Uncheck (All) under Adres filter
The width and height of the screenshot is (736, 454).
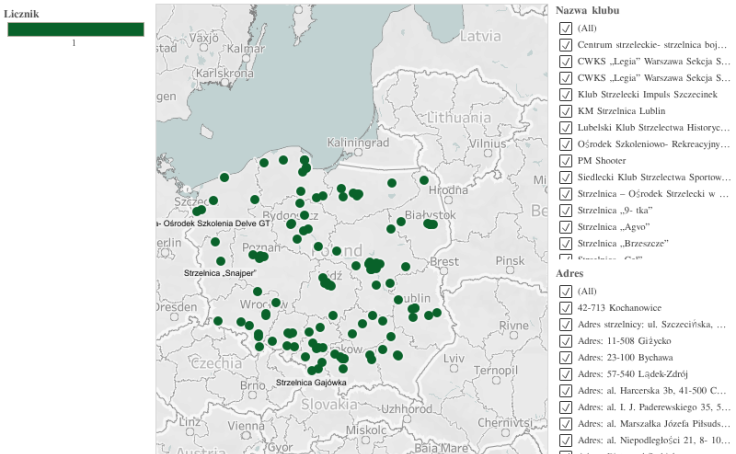pyautogui.click(x=566, y=291)
